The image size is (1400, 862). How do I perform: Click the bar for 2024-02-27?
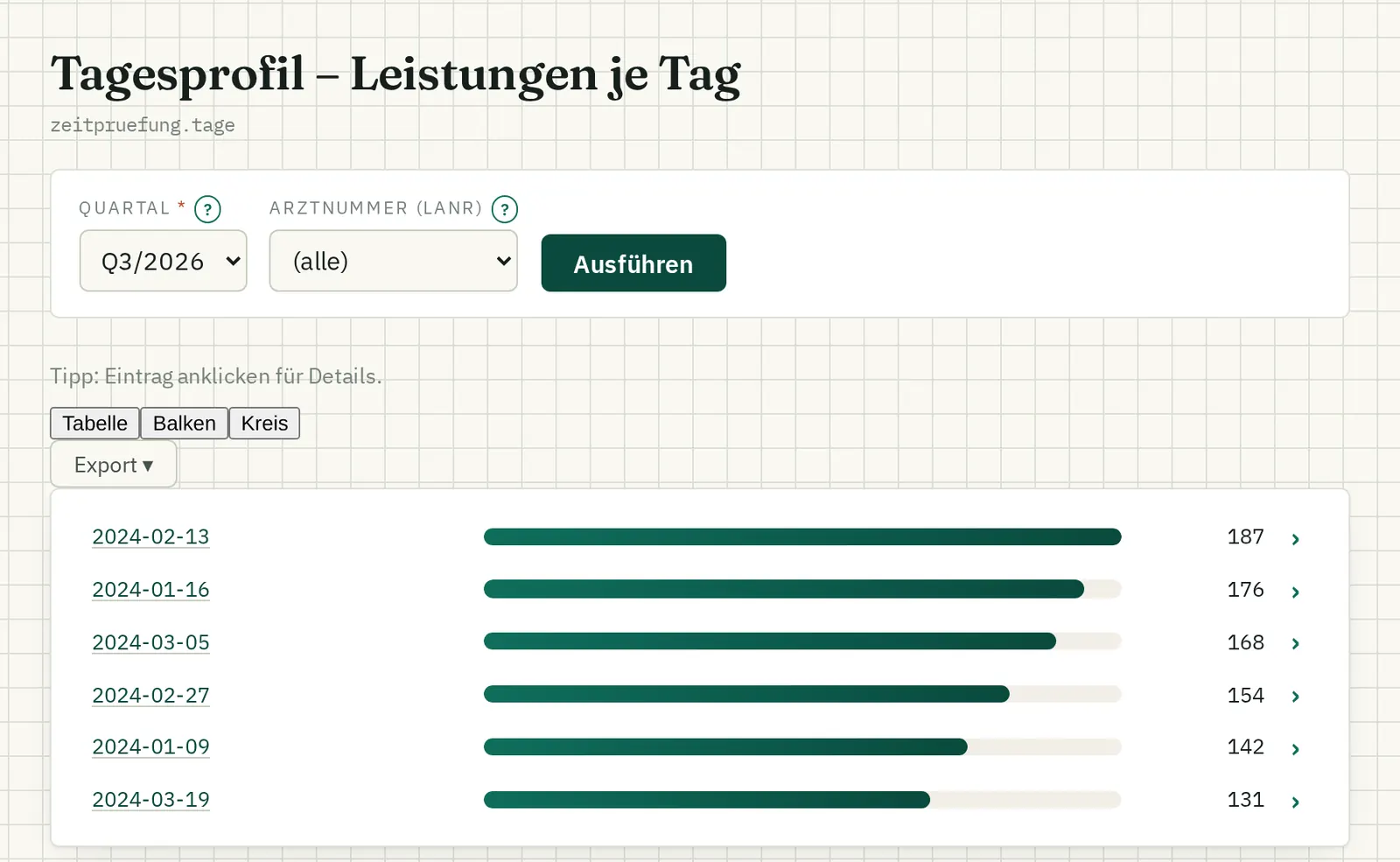coord(746,694)
